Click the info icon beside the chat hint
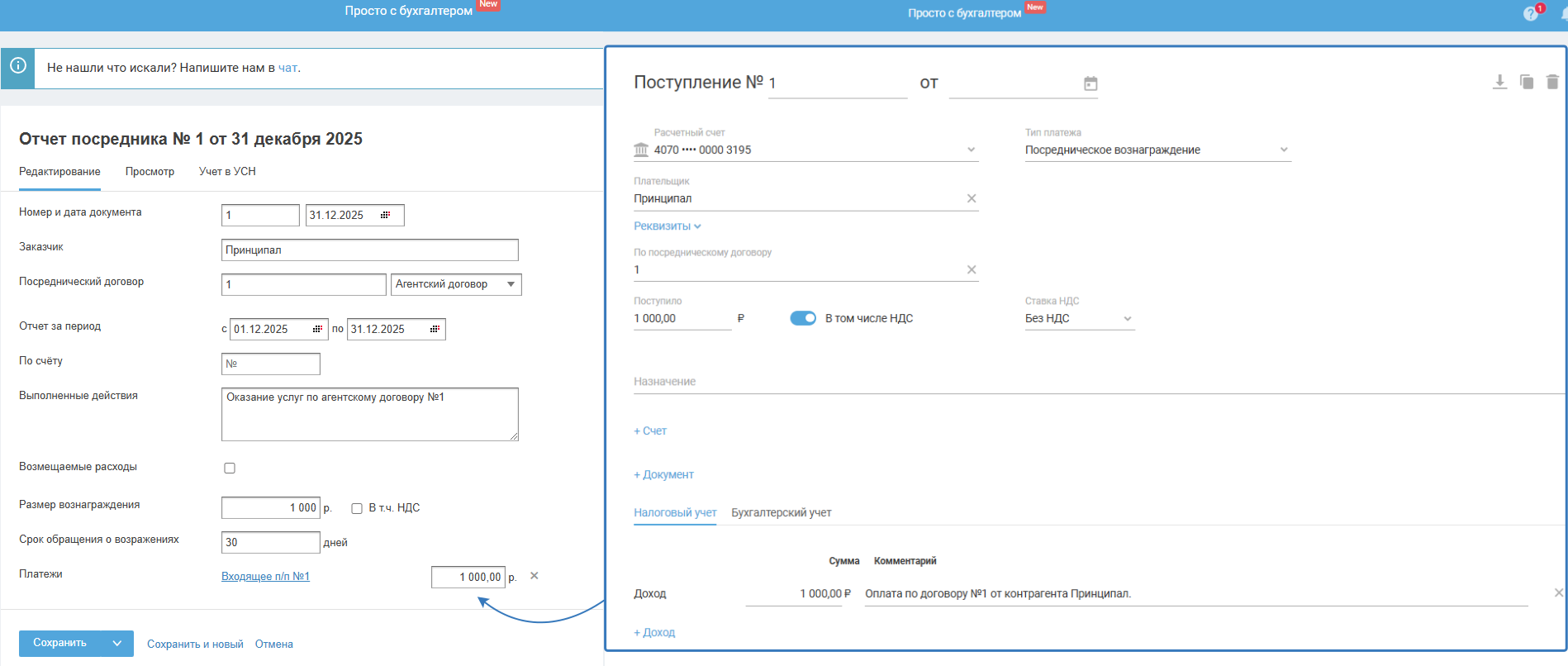The width and height of the screenshot is (1568, 666). pos(18,66)
